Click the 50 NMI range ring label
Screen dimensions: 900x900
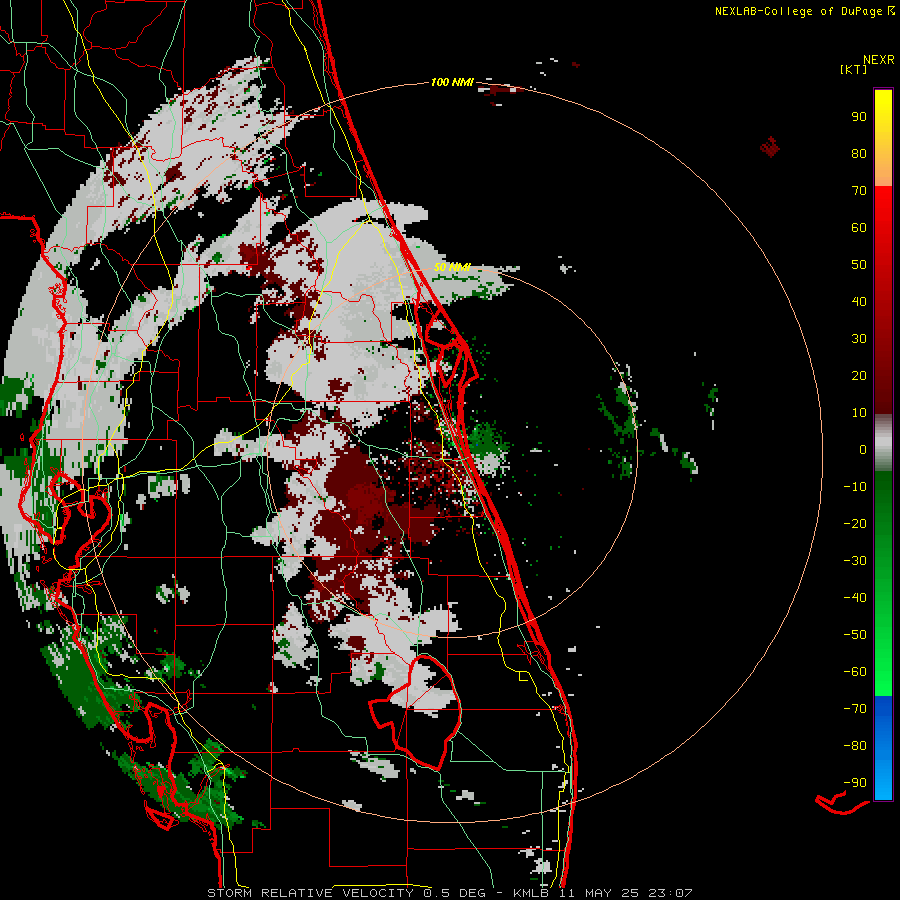pyautogui.click(x=452, y=267)
